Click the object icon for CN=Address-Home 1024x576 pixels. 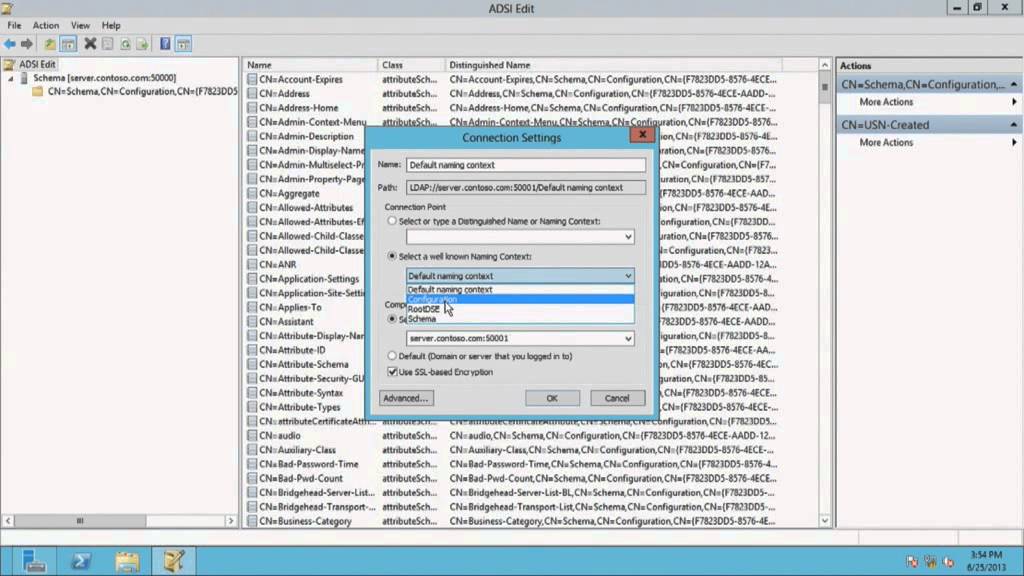252,108
